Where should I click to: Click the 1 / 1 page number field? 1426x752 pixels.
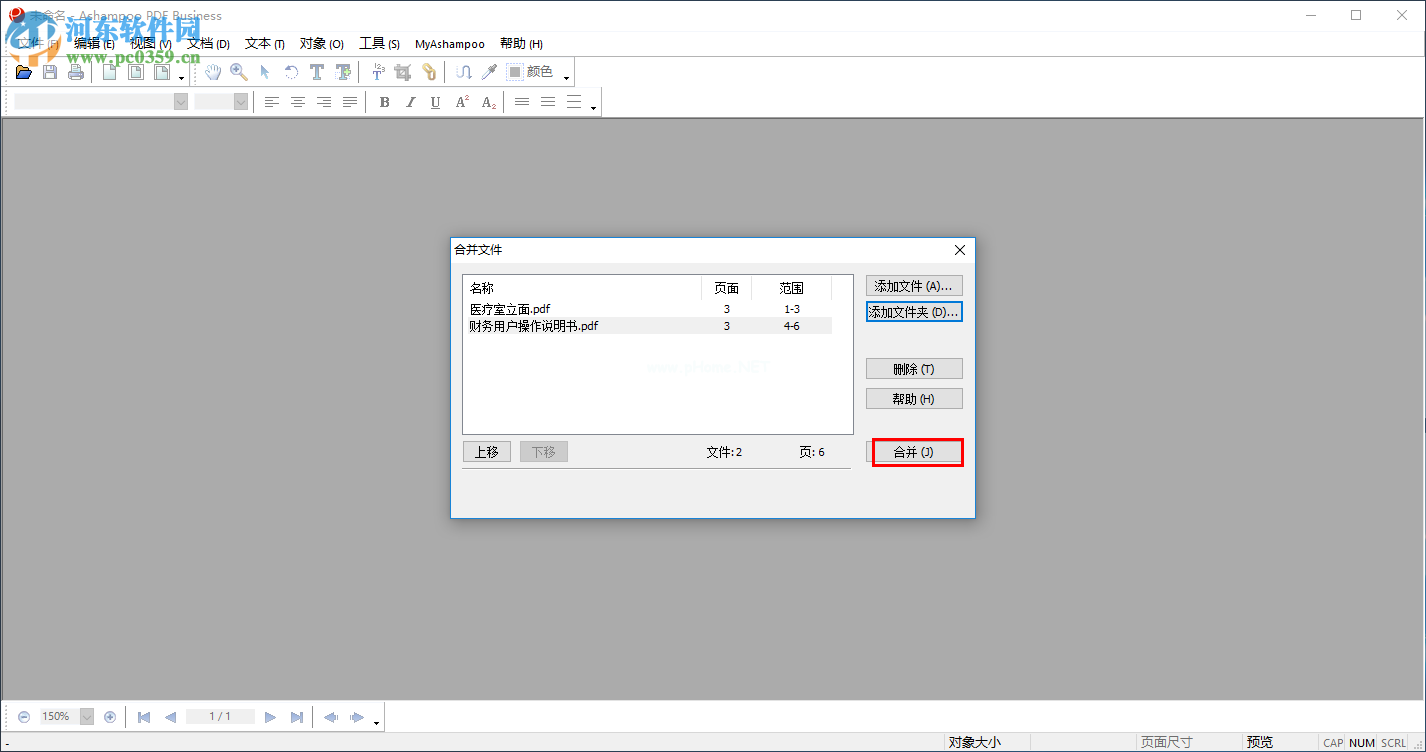click(x=221, y=716)
